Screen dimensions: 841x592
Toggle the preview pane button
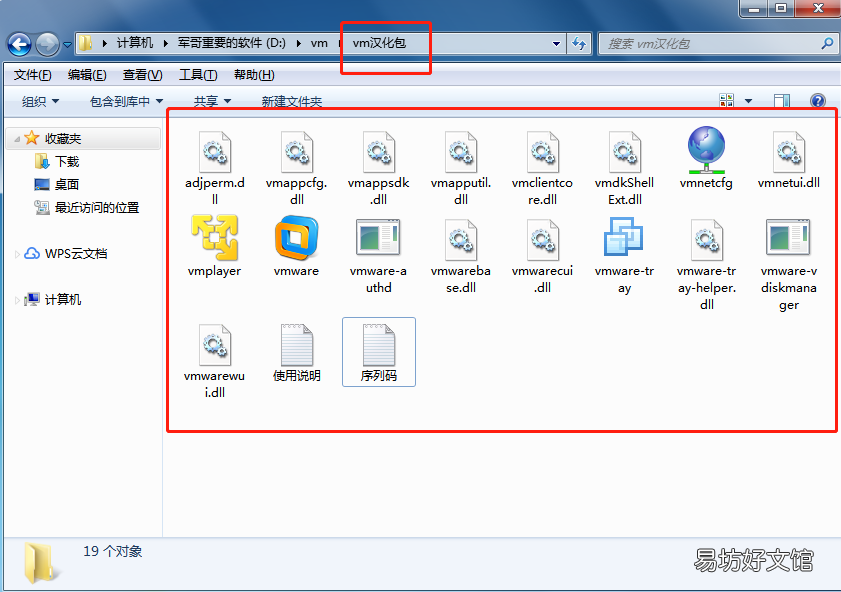[x=782, y=100]
